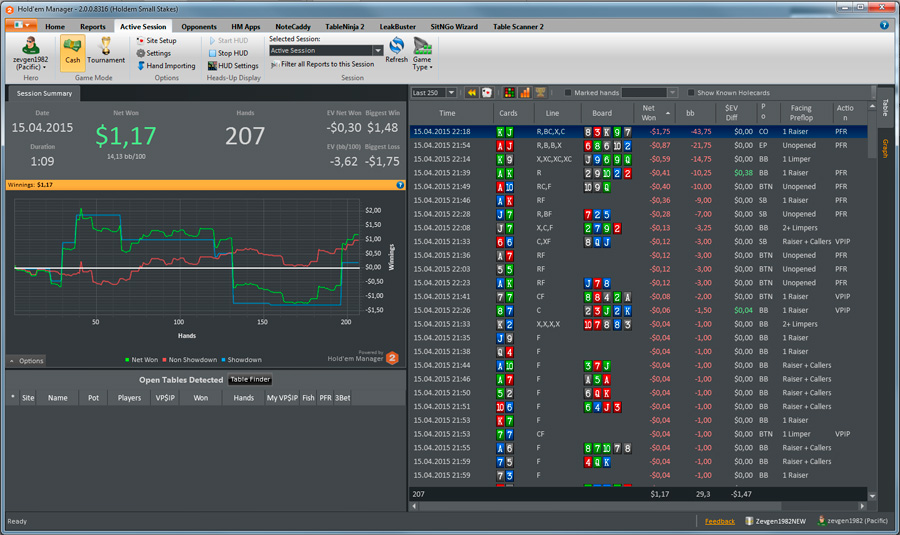Click Stop HUD
Screen dimensions: 900x535
coord(228,53)
